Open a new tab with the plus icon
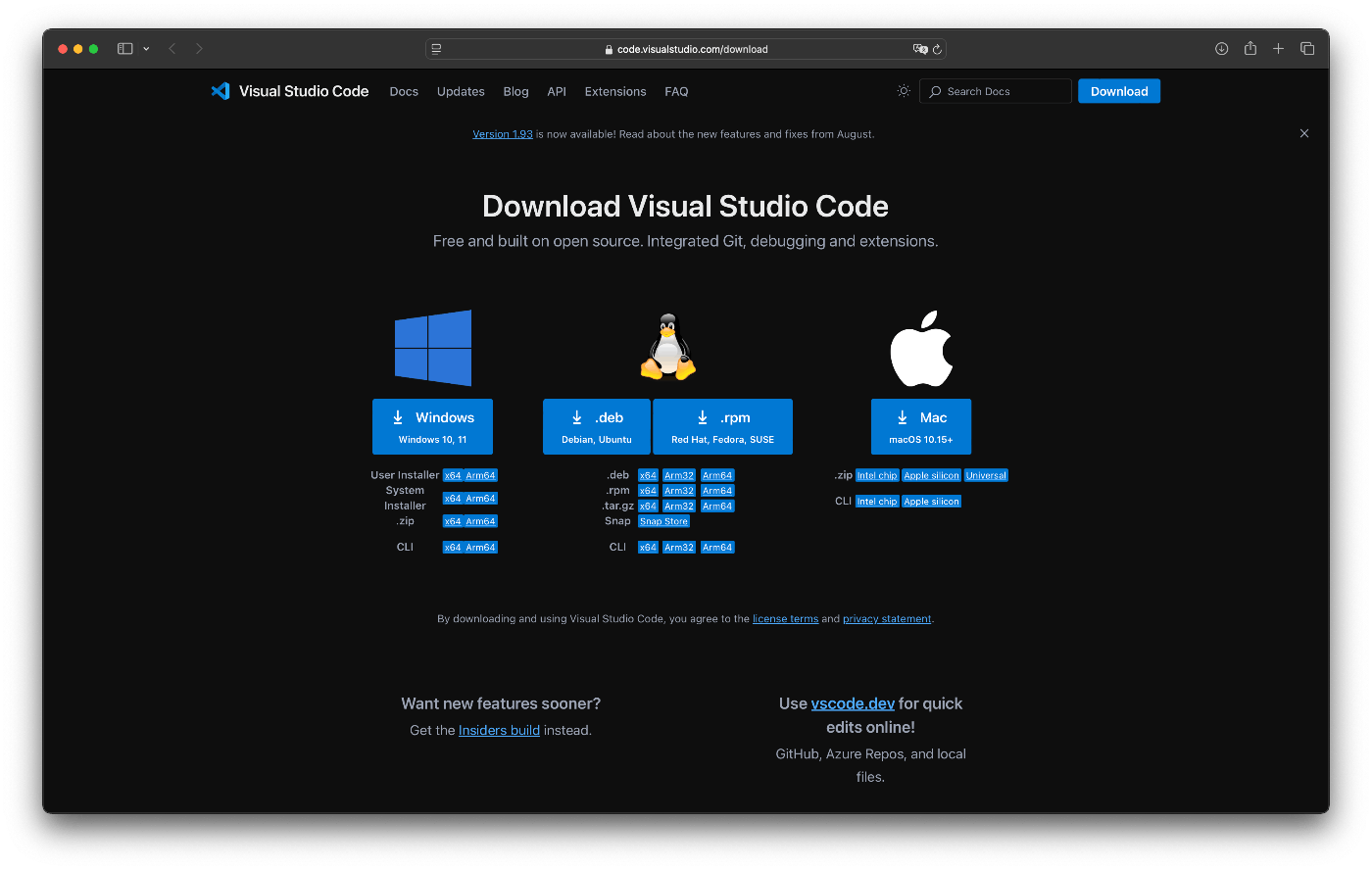Image resolution: width=1372 pixels, height=870 pixels. (1279, 49)
